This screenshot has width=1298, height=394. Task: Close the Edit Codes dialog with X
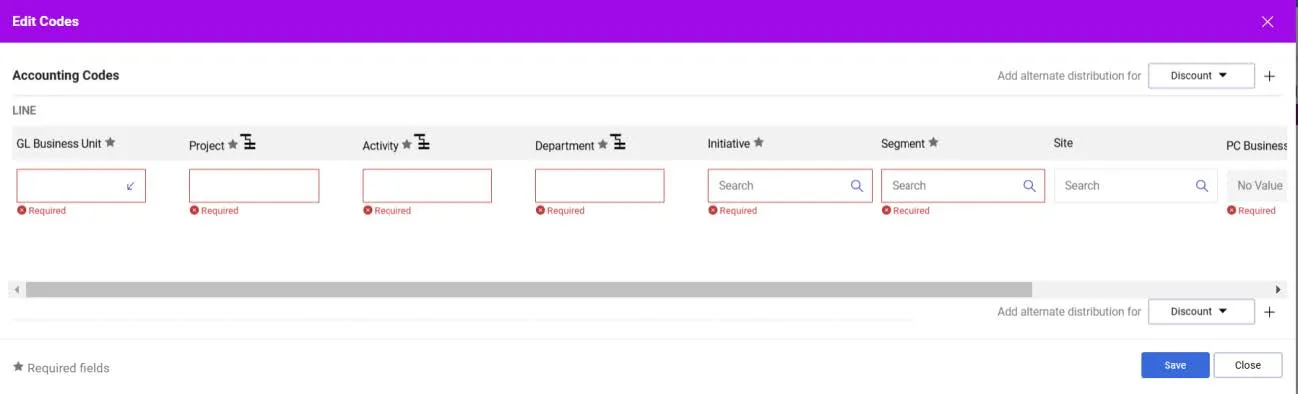[1268, 21]
